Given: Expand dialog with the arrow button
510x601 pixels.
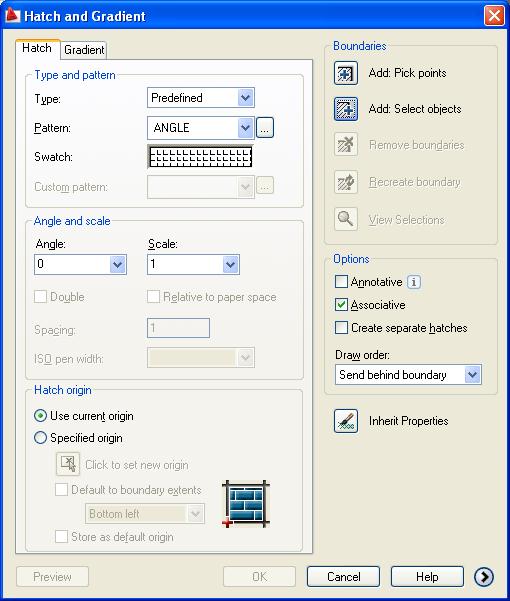Looking at the screenshot, I should (x=484, y=576).
